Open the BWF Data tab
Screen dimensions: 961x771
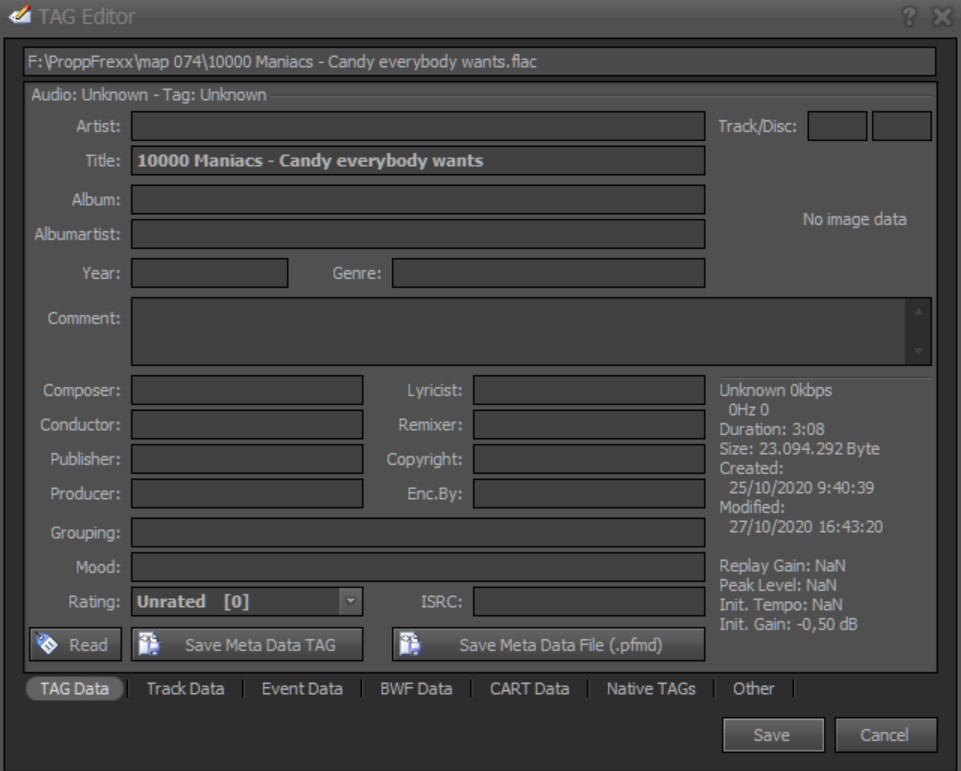click(416, 688)
